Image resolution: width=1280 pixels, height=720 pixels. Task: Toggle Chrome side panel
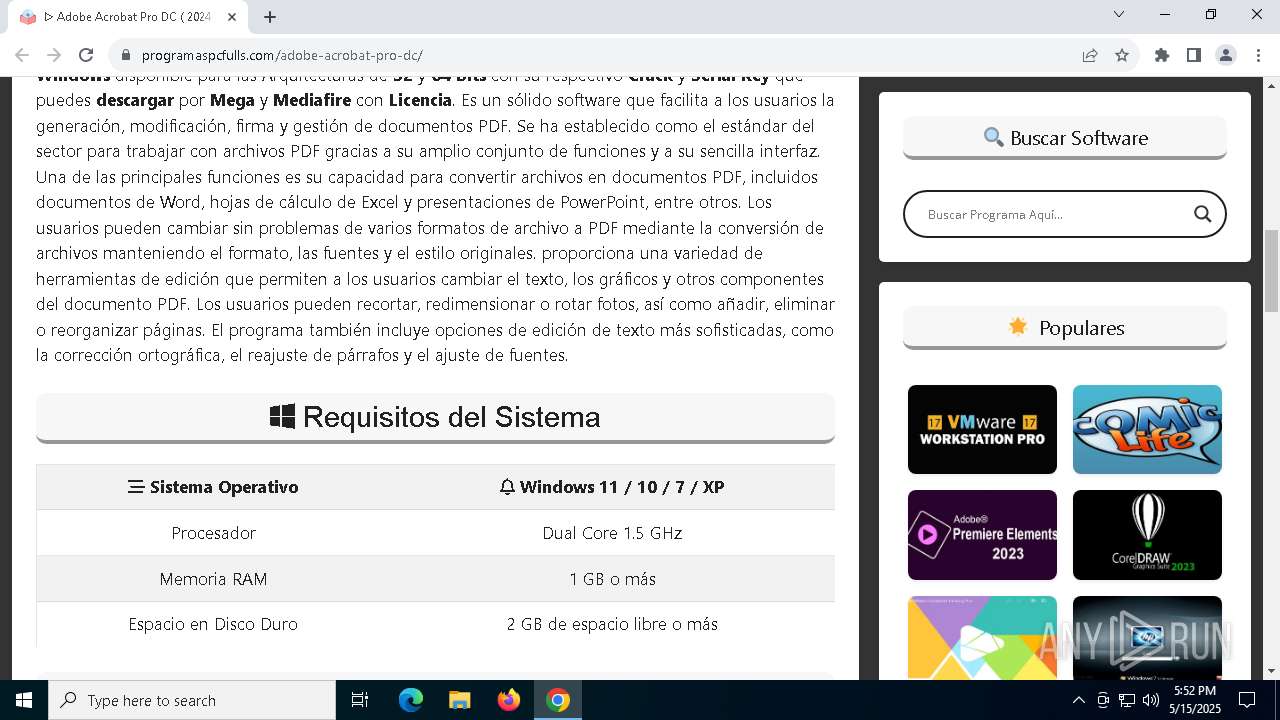[x=1194, y=55]
